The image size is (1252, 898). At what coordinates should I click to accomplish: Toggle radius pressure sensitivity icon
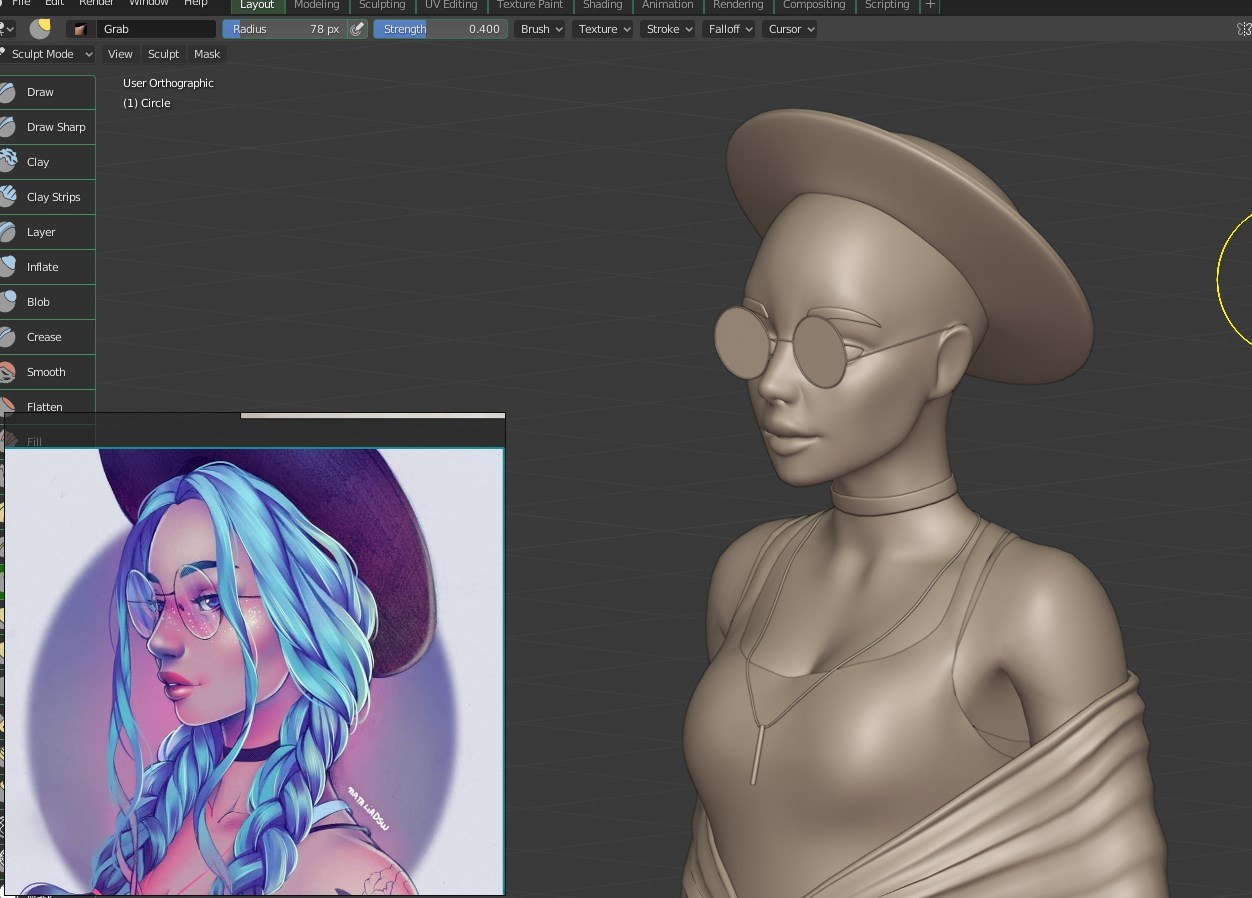coord(357,29)
